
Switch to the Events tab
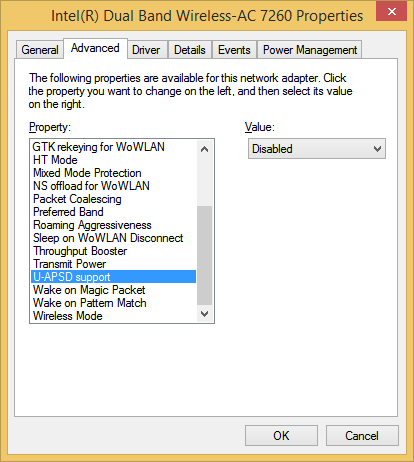click(234, 50)
